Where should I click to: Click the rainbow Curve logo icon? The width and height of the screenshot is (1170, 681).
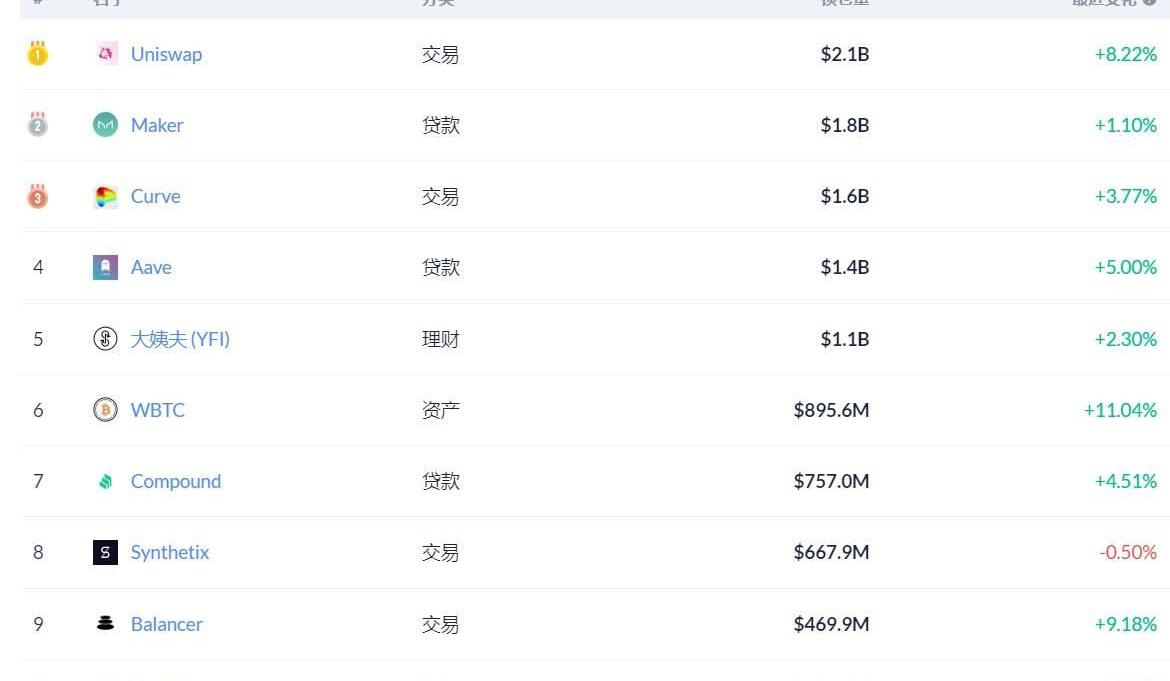105,197
